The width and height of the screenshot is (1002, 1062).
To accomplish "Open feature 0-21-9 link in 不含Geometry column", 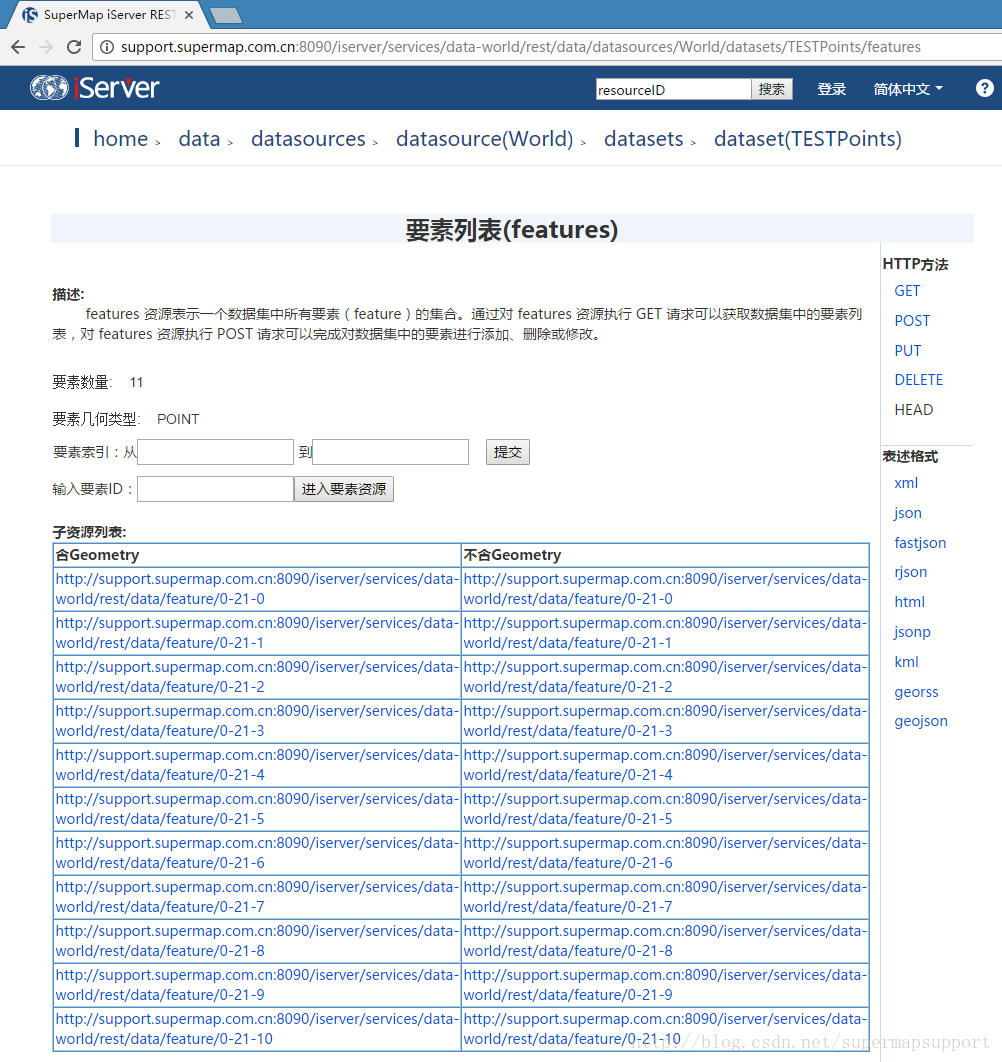I will (665, 985).
